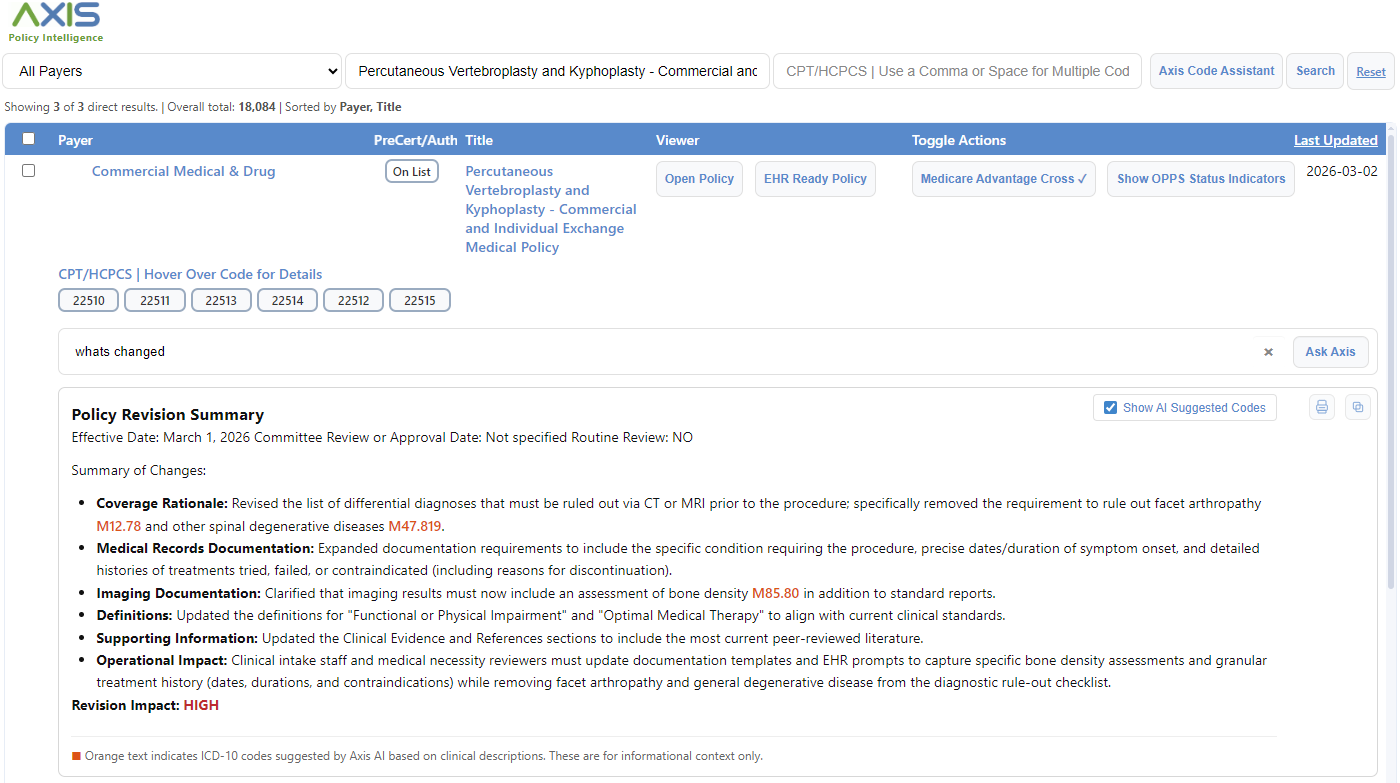Click the AXIS Policy Intelligence logo
This screenshot has width=1400, height=783.
(x=56, y=22)
